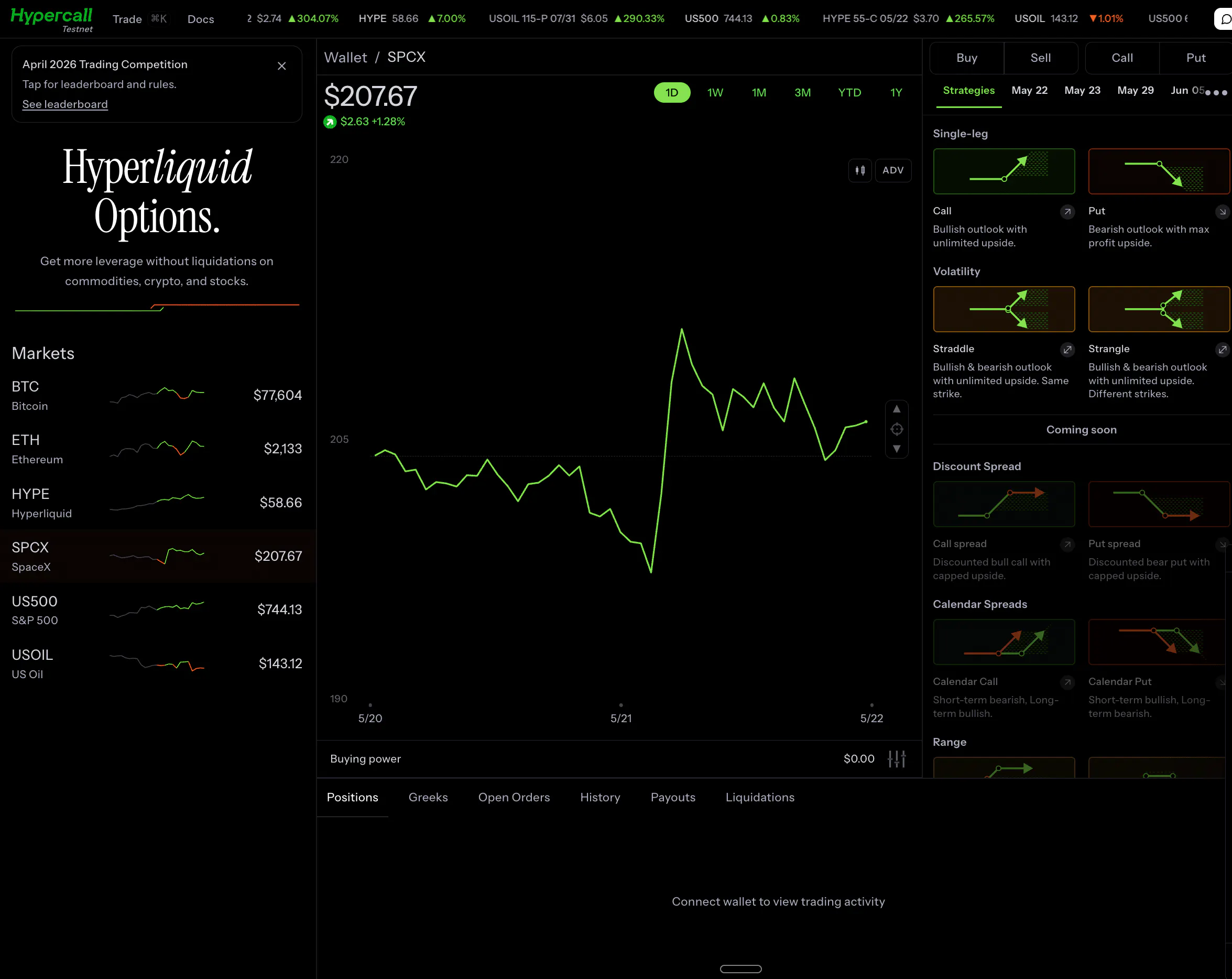Select the May 22 expiry tab
This screenshot has width=1232, height=979.
[x=1029, y=90]
